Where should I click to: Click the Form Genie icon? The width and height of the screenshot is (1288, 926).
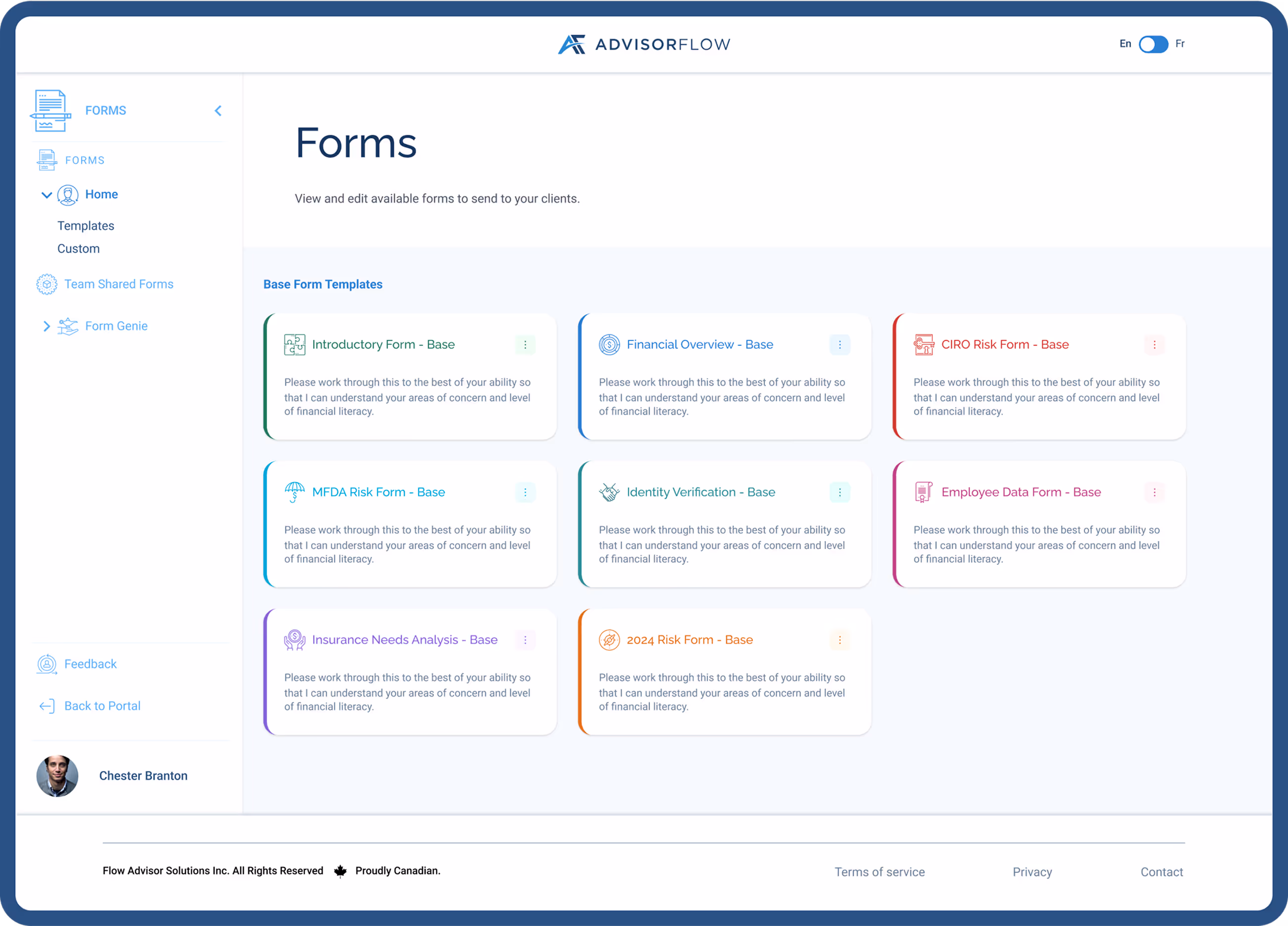tap(67, 326)
